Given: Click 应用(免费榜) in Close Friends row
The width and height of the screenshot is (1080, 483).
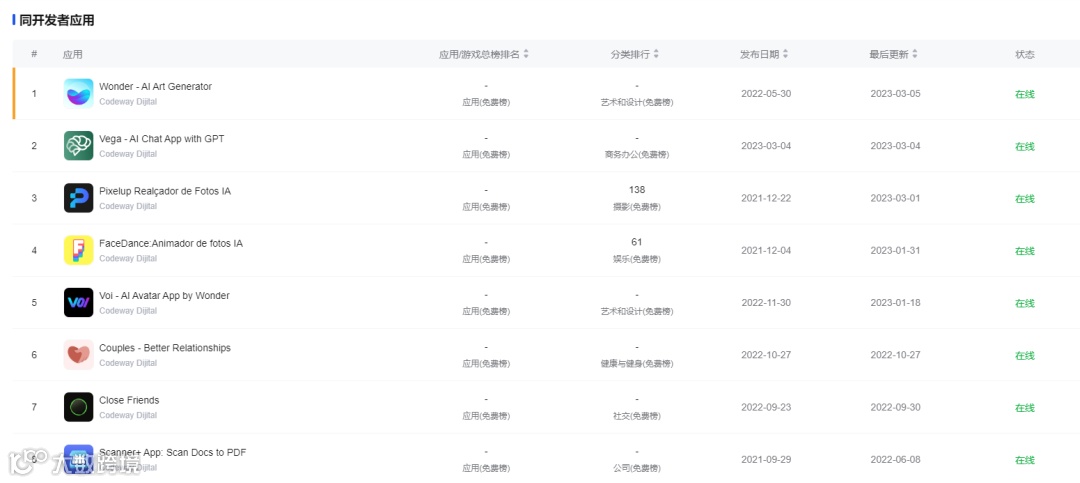Looking at the screenshot, I should tap(486, 417).
